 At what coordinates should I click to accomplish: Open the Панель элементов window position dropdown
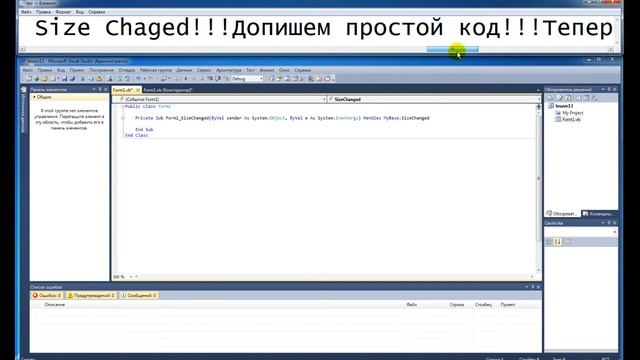tap(94, 89)
